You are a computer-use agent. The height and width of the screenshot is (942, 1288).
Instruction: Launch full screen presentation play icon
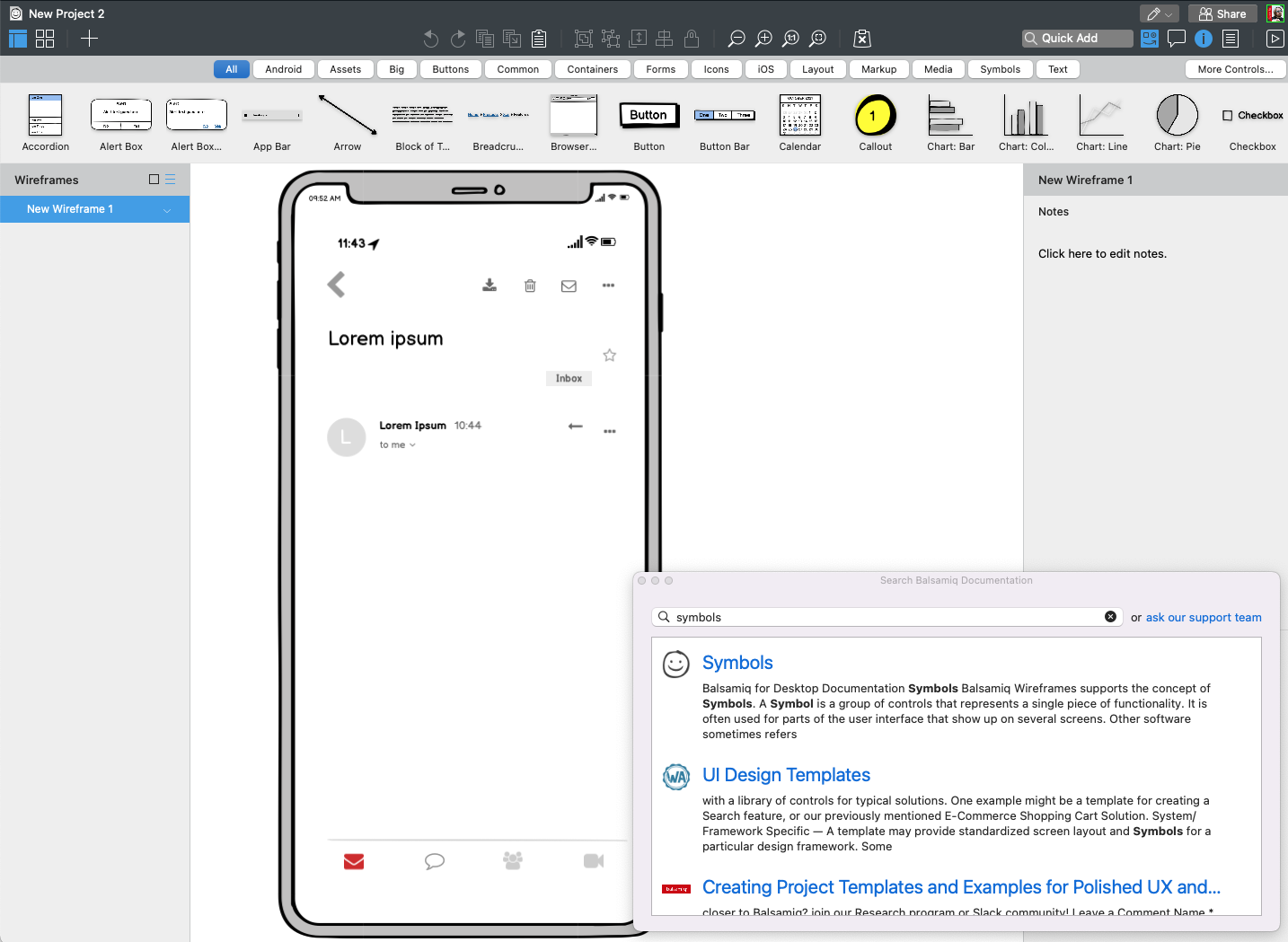(1275, 39)
